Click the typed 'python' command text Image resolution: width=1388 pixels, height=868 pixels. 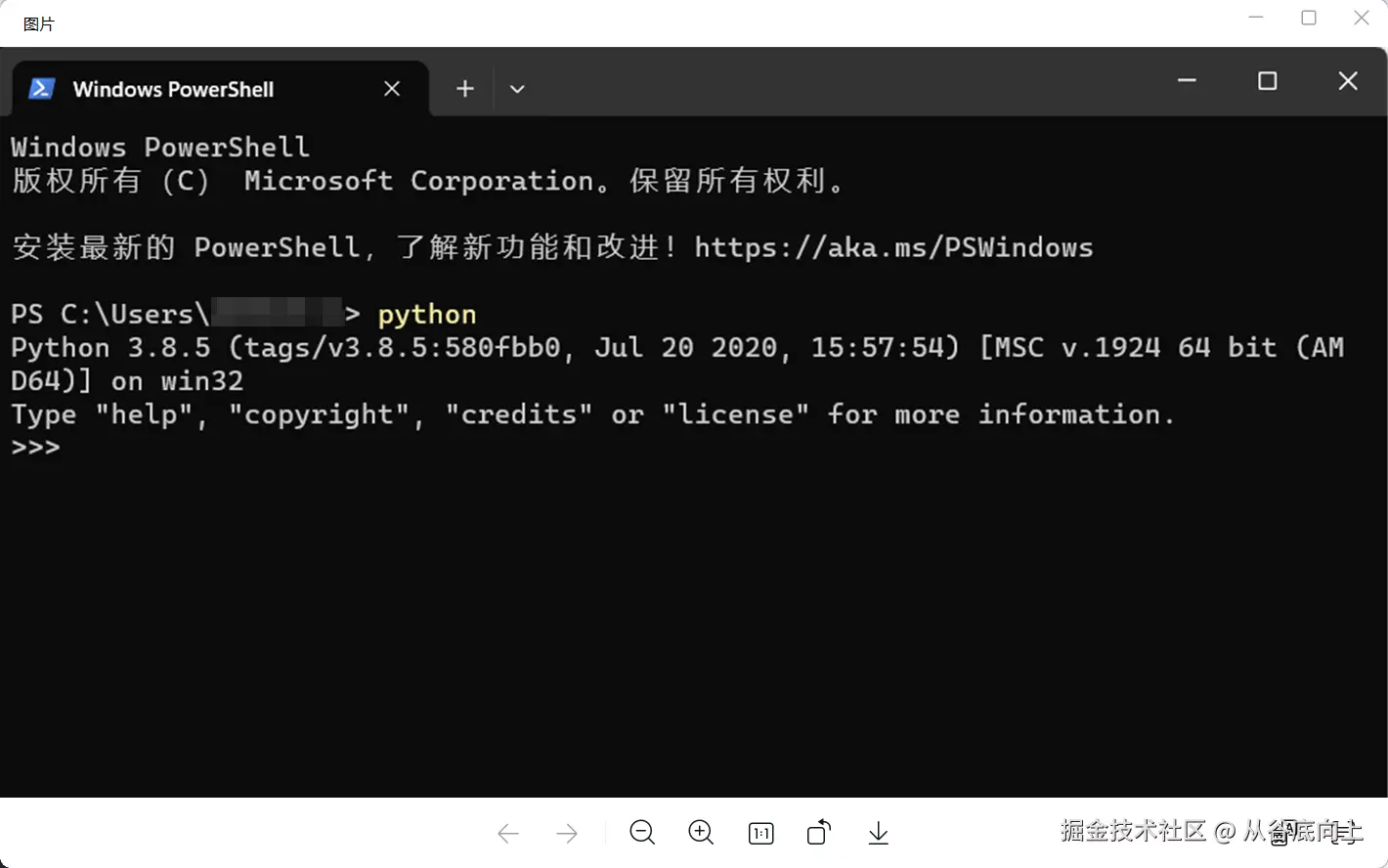coord(427,315)
